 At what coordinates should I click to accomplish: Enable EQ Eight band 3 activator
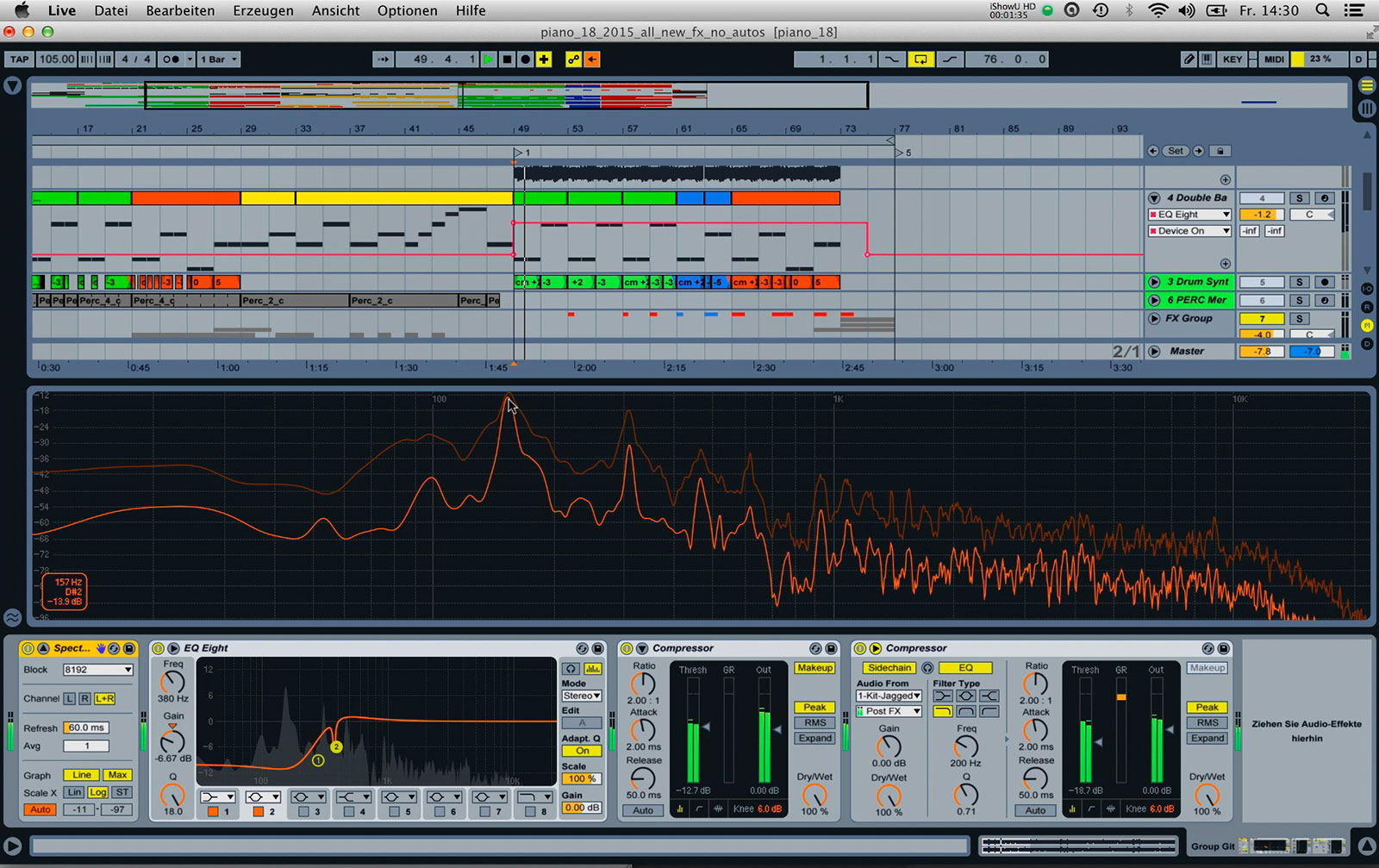click(x=303, y=812)
